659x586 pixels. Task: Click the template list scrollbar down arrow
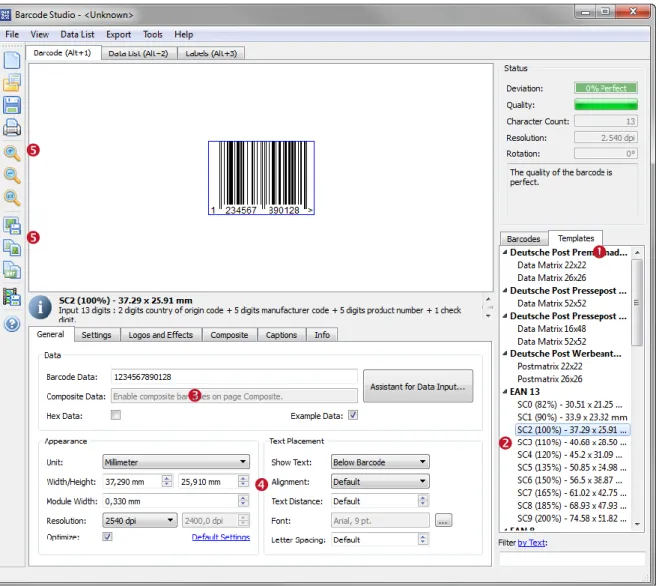(x=637, y=524)
